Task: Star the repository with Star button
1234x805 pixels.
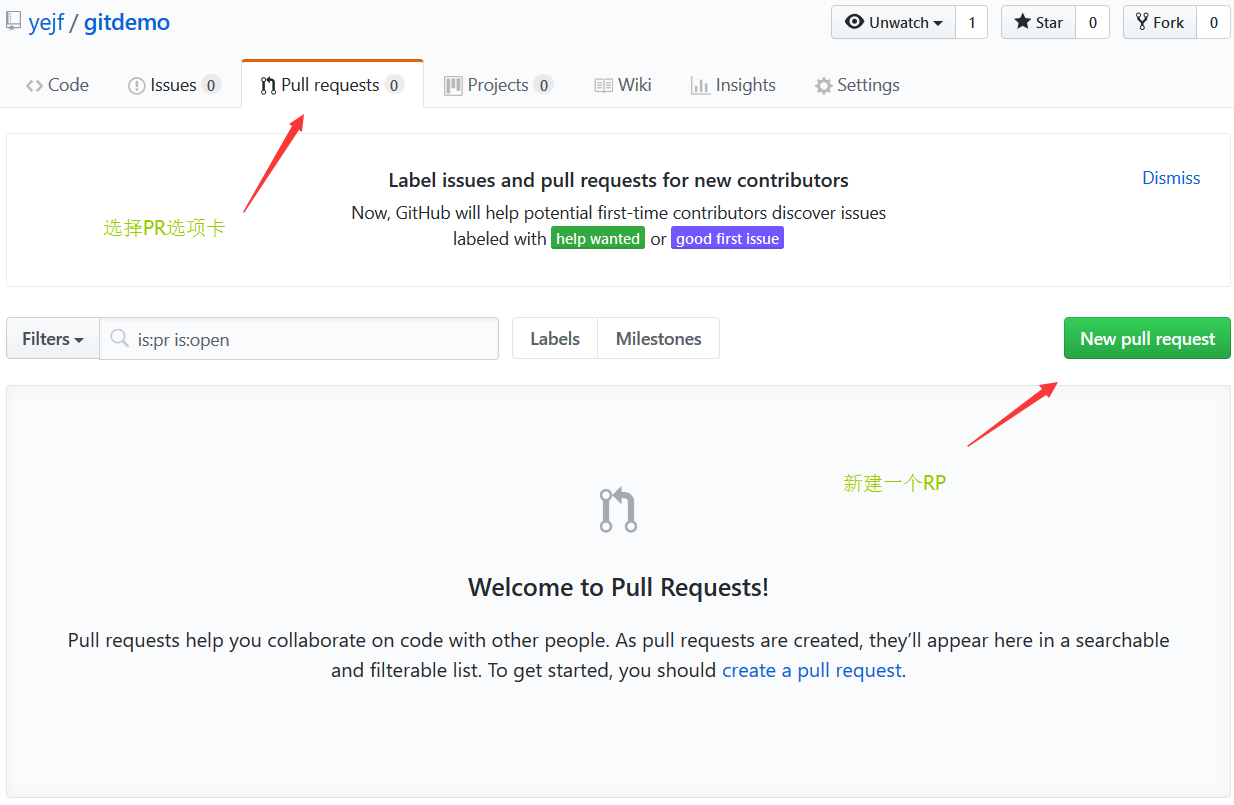Action: [1039, 22]
